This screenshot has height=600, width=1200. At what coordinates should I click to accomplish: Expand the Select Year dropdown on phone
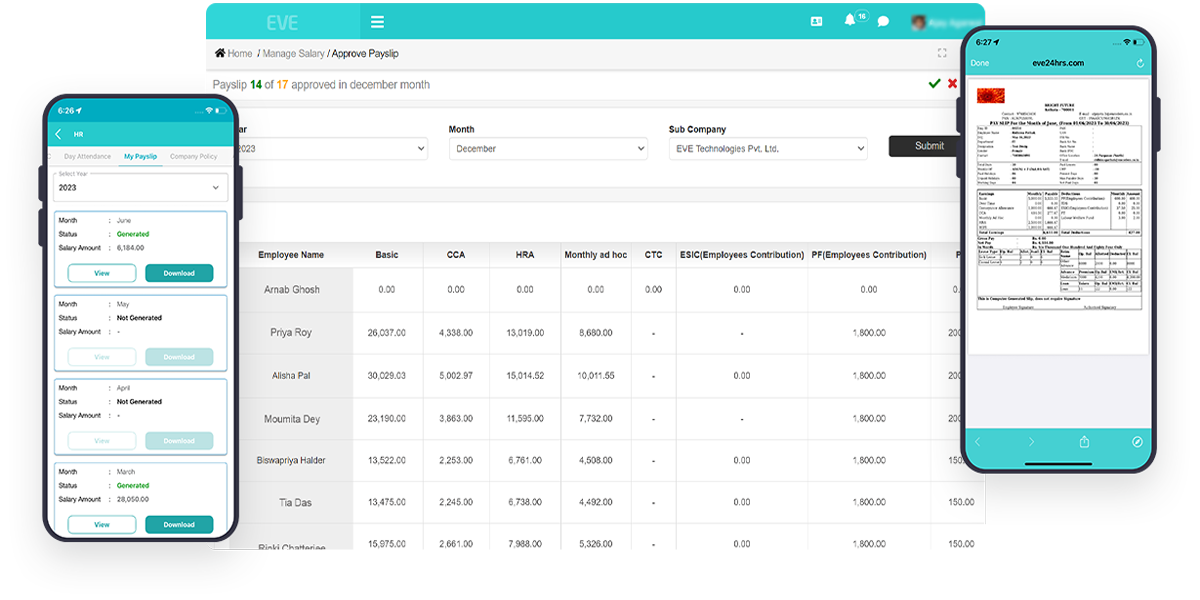[139, 187]
